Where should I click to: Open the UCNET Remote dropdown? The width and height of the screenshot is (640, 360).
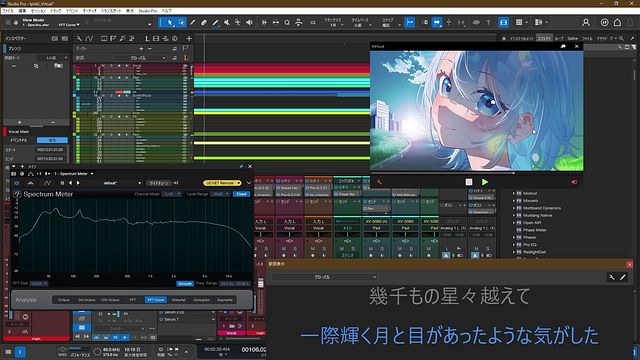222,183
